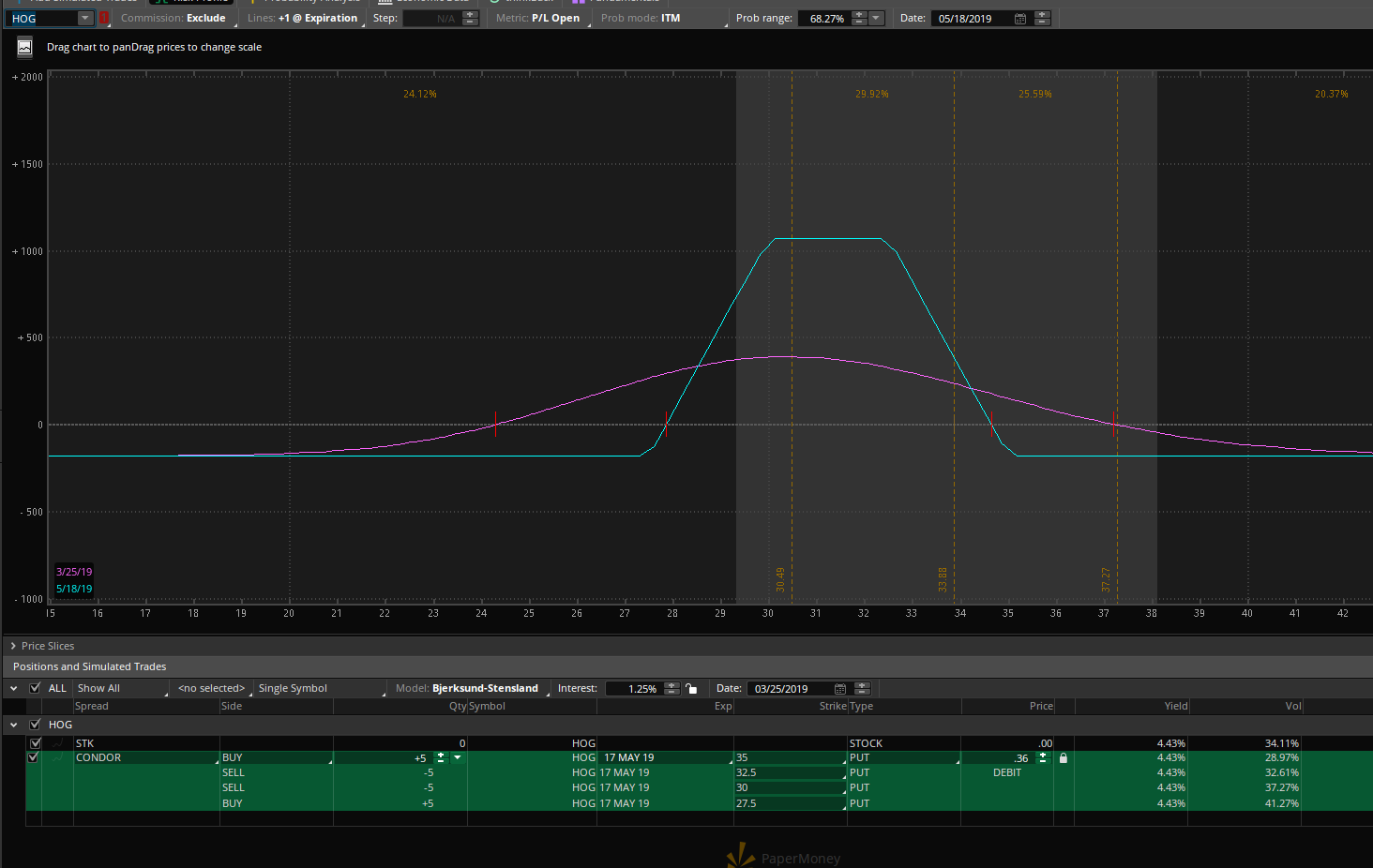1373x868 pixels.
Task: Uncheck the CONDOR trade checkbox
Action: click(34, 757)
